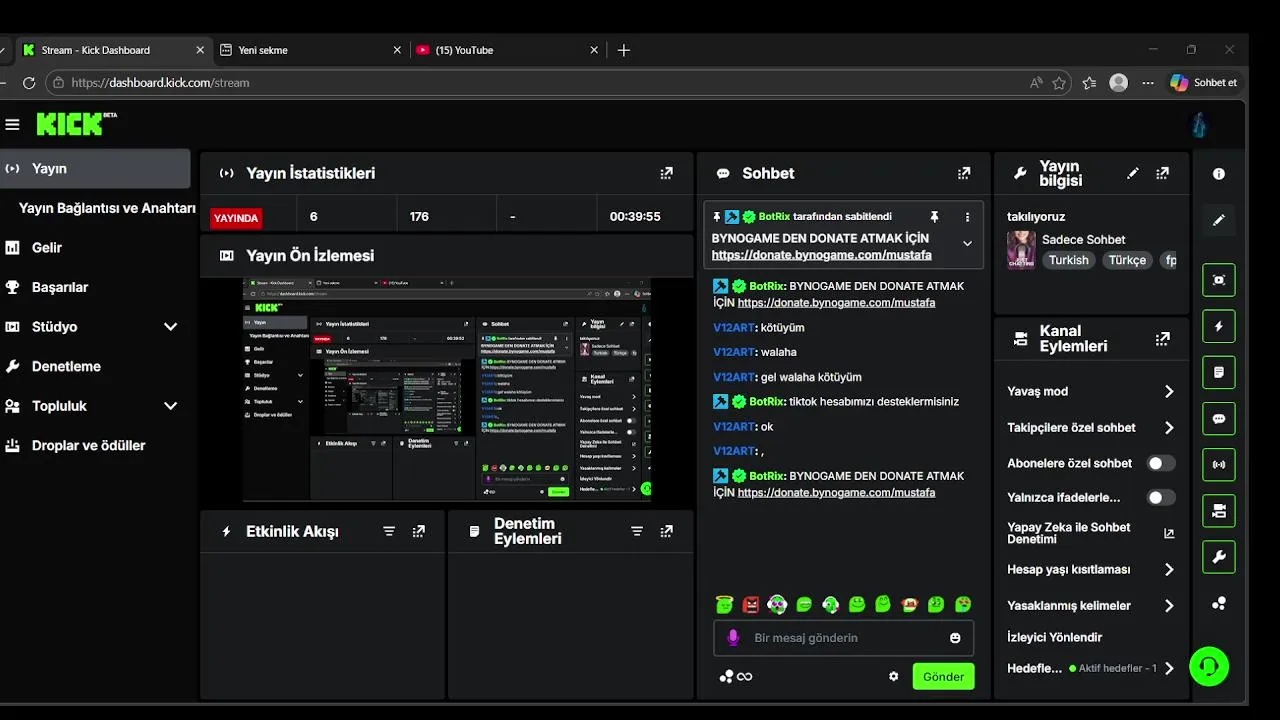The height and width of the screenshot is (720, 1280).
Task: Open Yapay Zeka ile Sohbet Denetimi link
Action: pos(1090,533)
